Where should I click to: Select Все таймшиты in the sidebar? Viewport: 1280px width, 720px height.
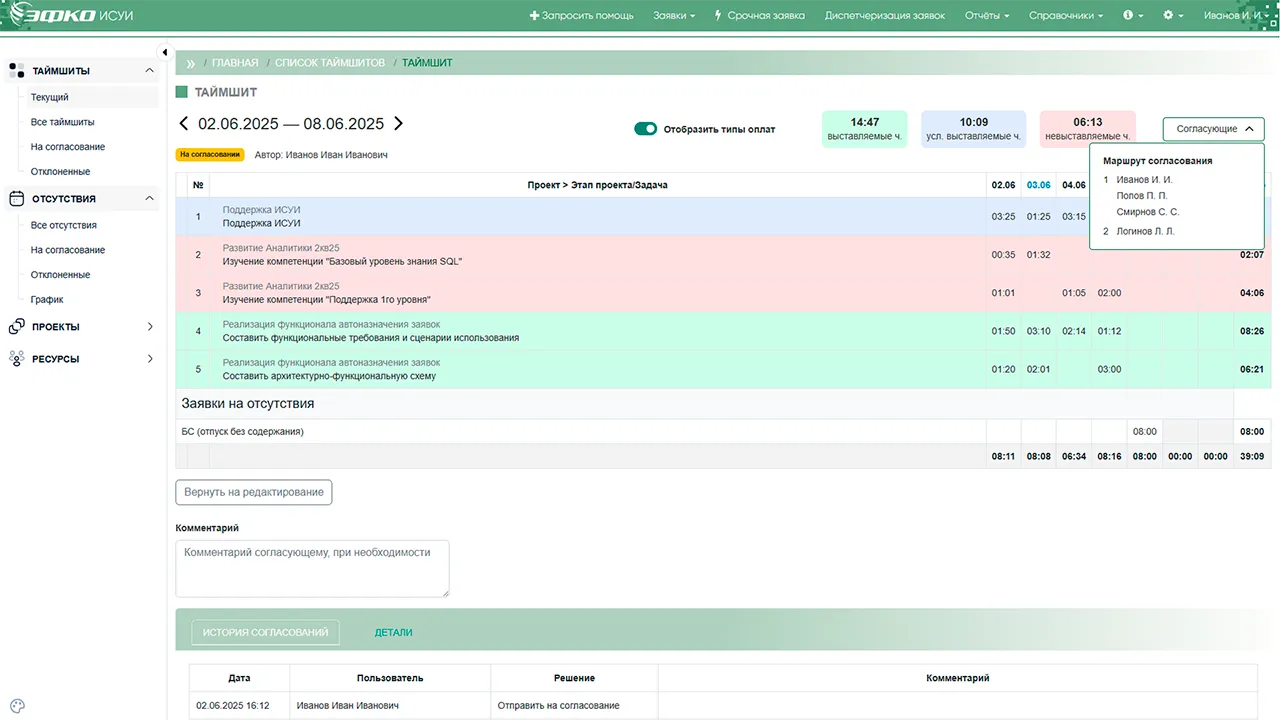tap(63, 122)
